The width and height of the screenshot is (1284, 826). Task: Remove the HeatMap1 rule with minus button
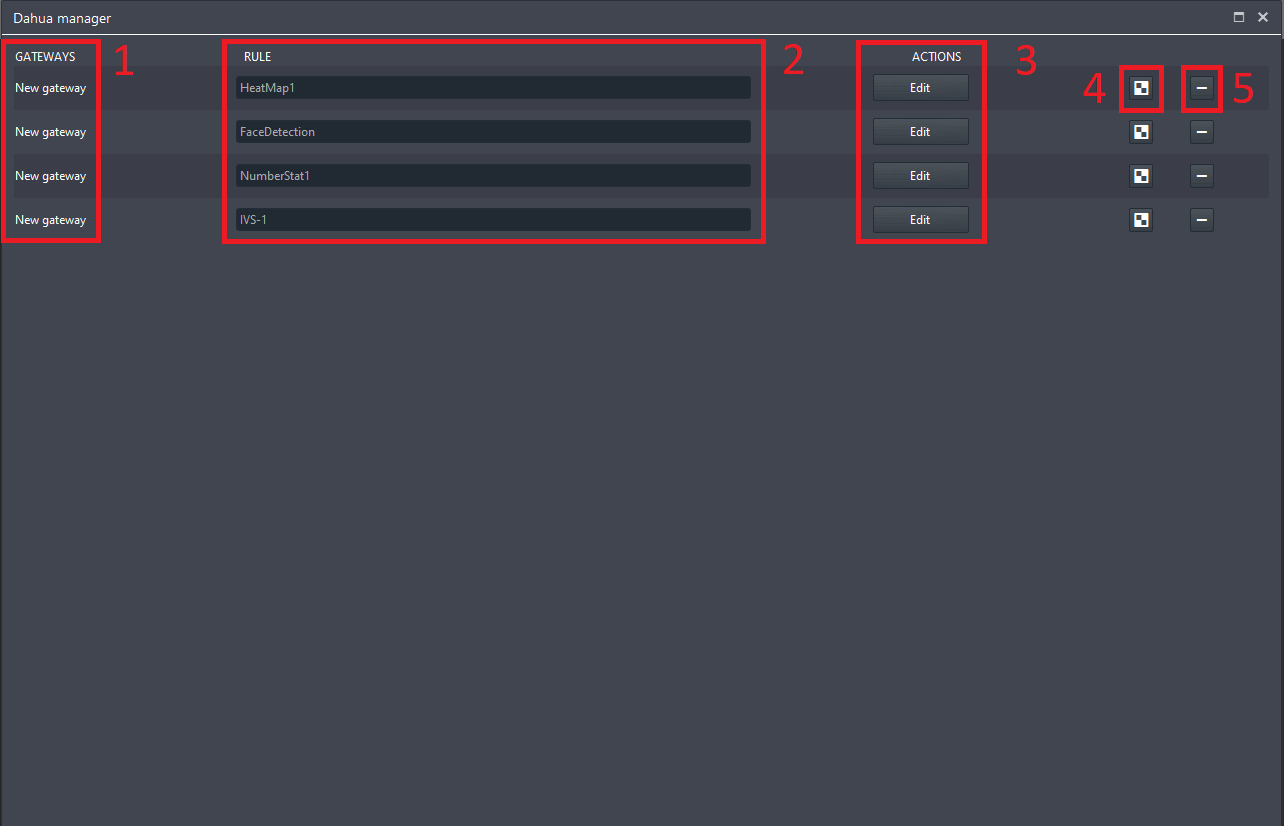click(x=1202, y=88)
